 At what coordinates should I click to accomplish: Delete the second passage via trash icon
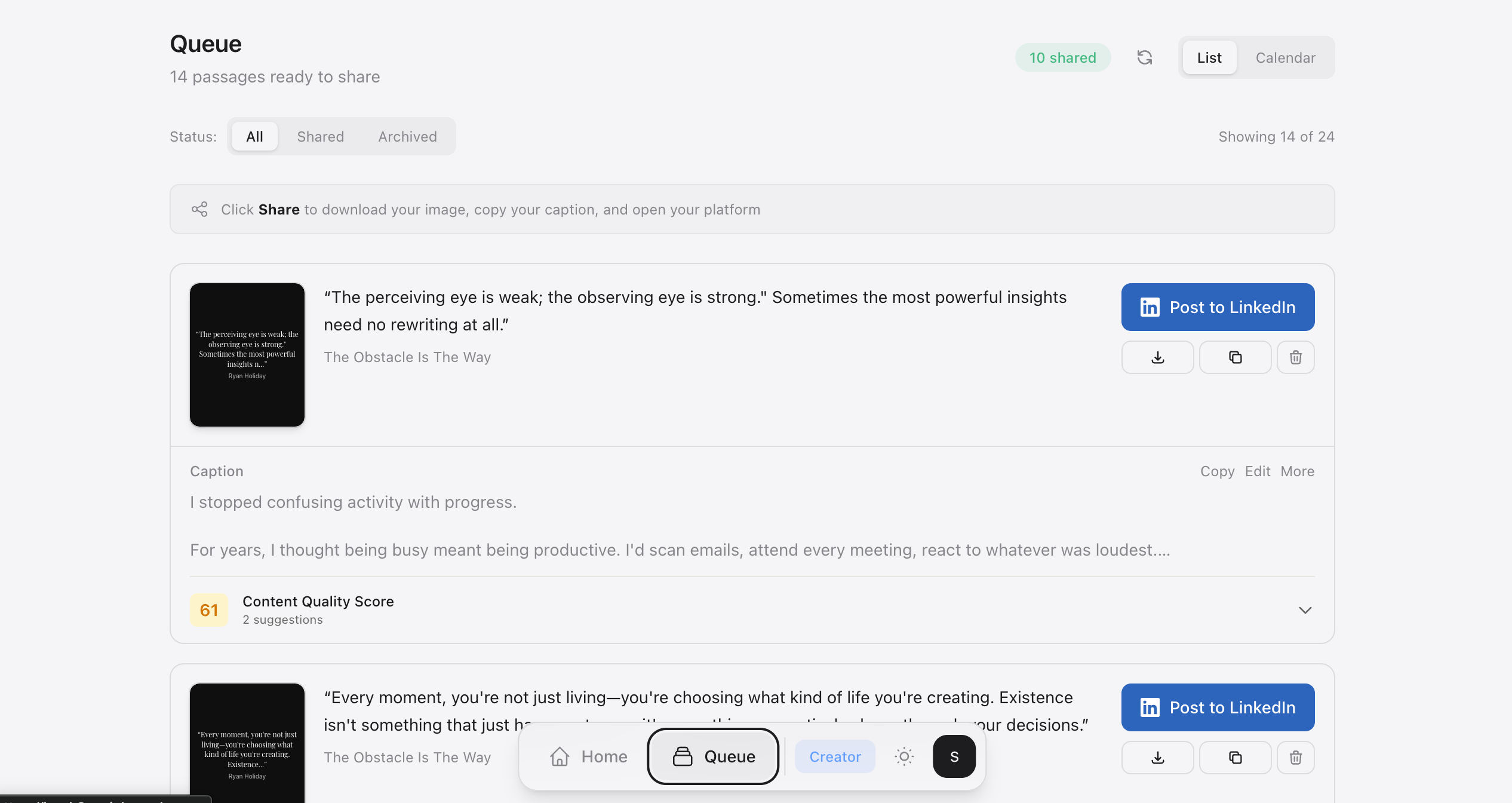(x=1295, y=758)
